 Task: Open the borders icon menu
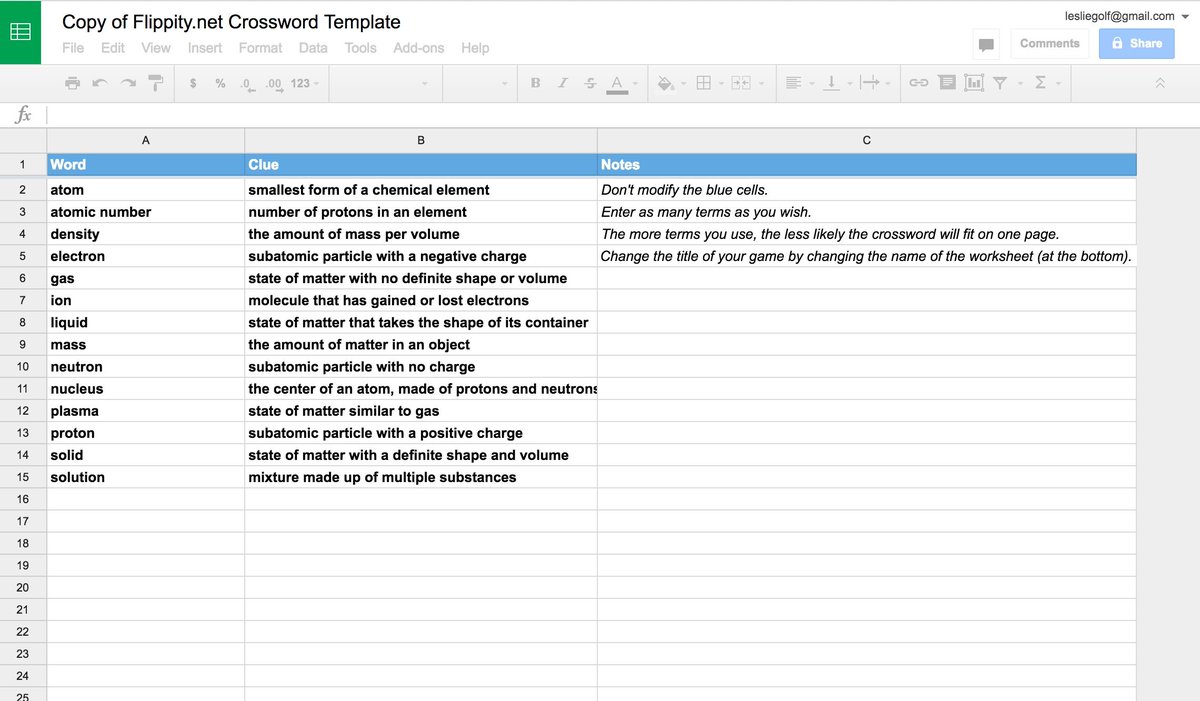(703, 83)
